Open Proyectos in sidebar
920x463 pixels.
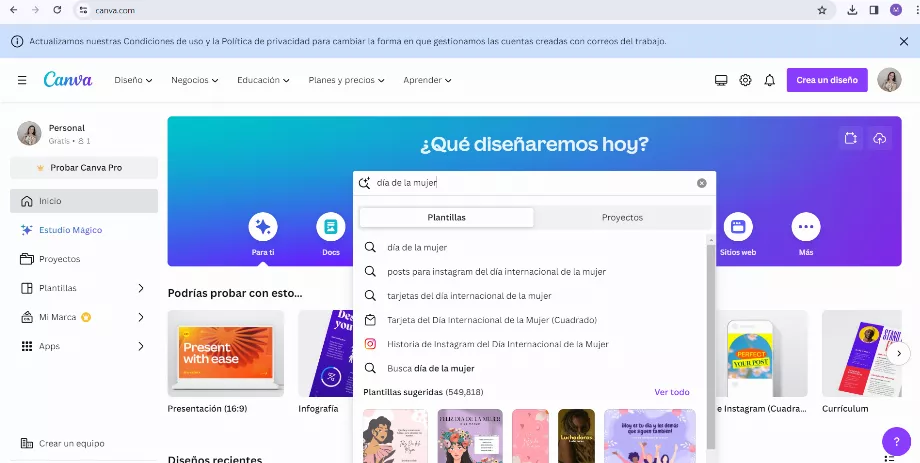(x=84, y=259)
